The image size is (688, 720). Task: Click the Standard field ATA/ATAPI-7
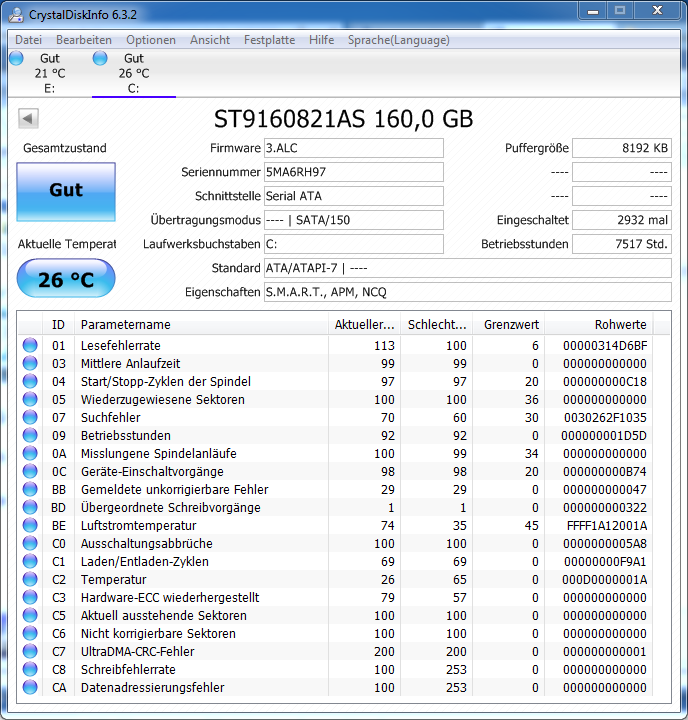tap(468, 268)
